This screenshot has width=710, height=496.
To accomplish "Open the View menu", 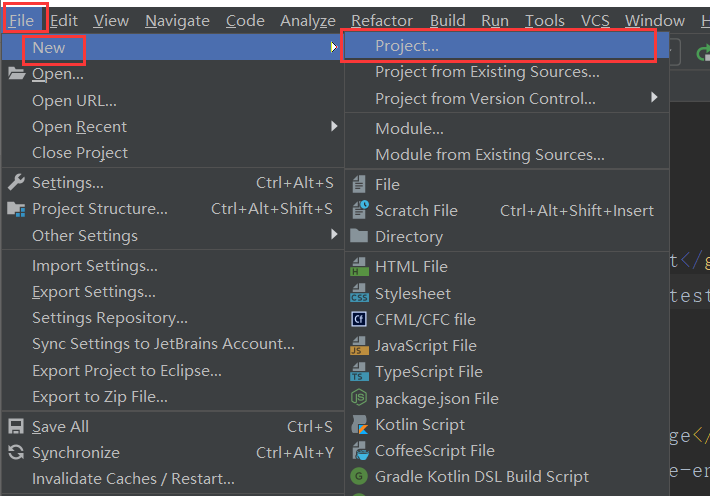I will 111,20.
